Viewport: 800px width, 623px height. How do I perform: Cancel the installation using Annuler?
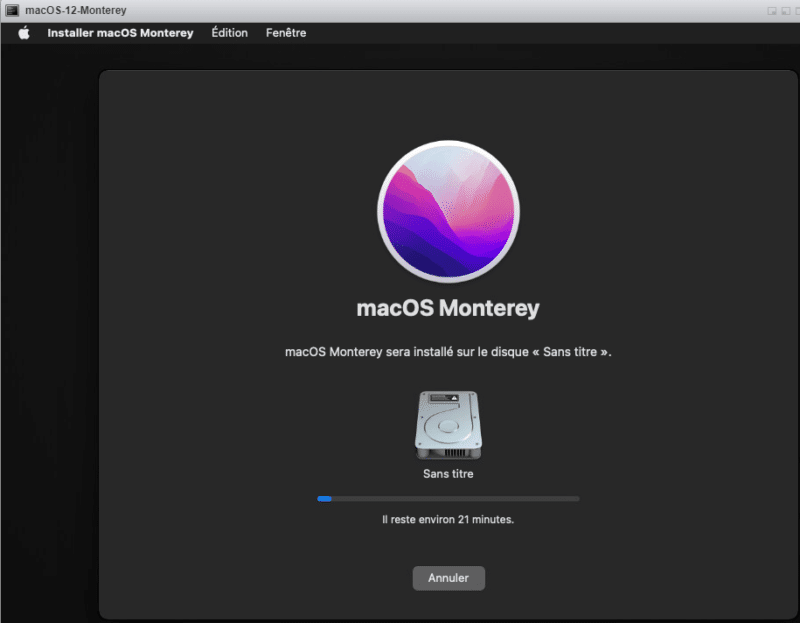click(448, 578)
